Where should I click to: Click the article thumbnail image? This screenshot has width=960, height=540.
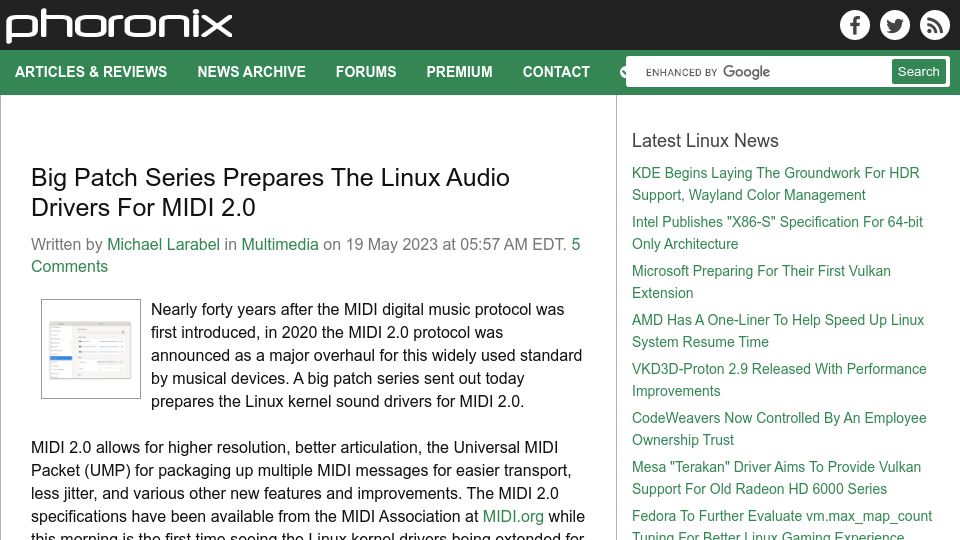coord(91,349)
